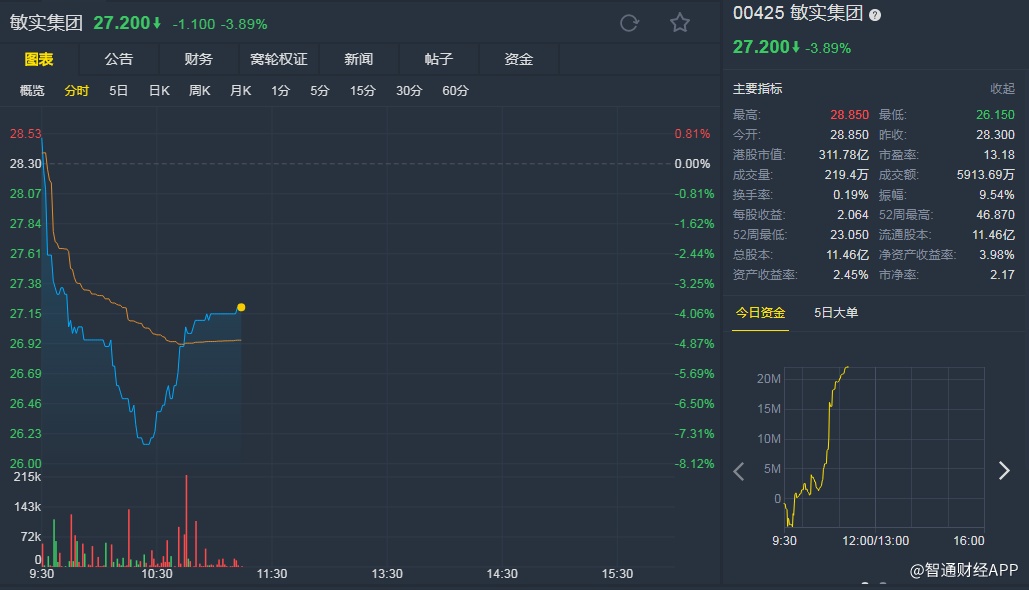Click the question mark icon next to 敏实集团
Viewport: 1029px width, 590px height.
[875, 15]
